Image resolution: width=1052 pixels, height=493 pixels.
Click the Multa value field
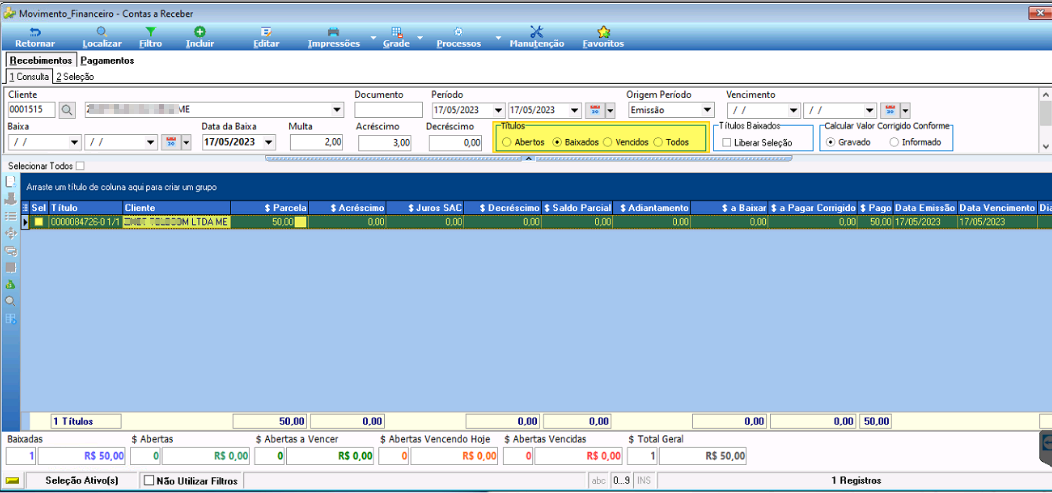pos(317,142)
